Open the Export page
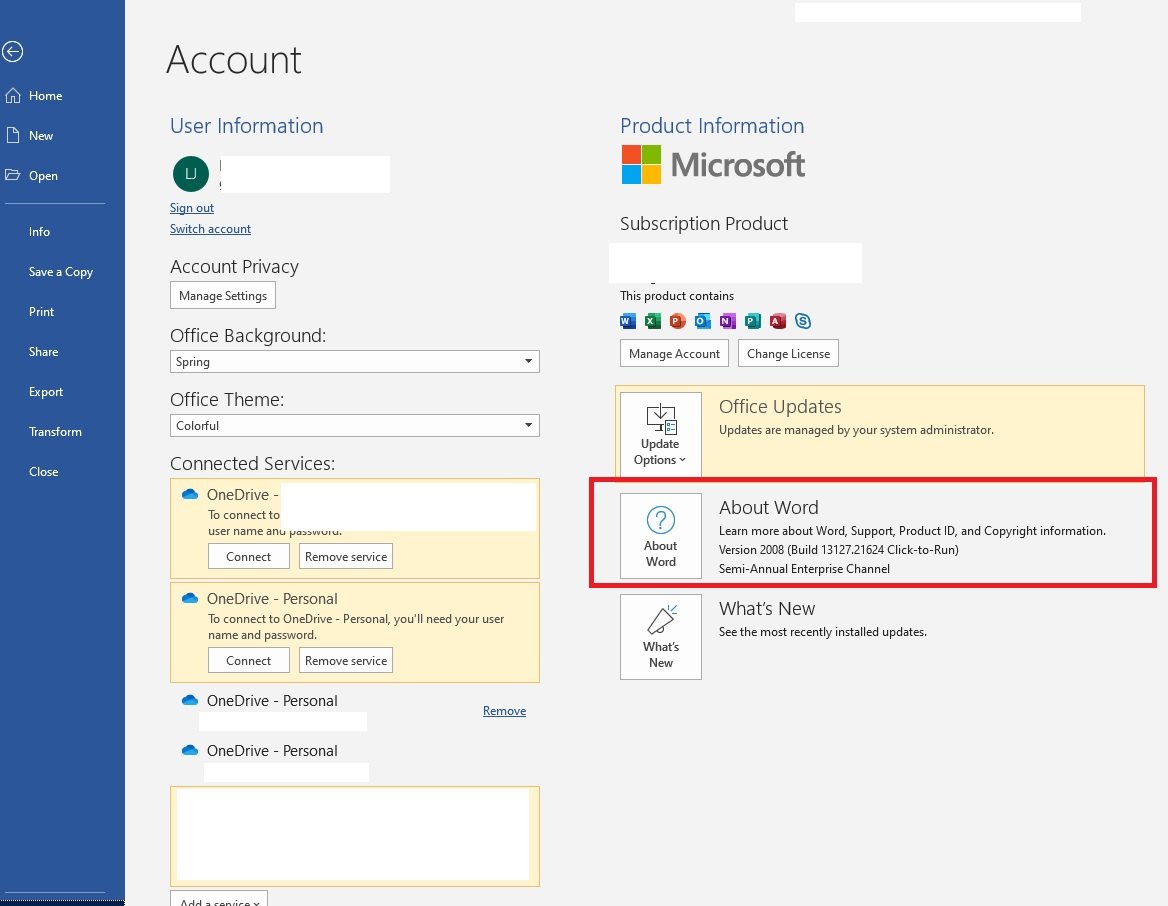Viewport: 1168px width, 906px height. point(46,392)
